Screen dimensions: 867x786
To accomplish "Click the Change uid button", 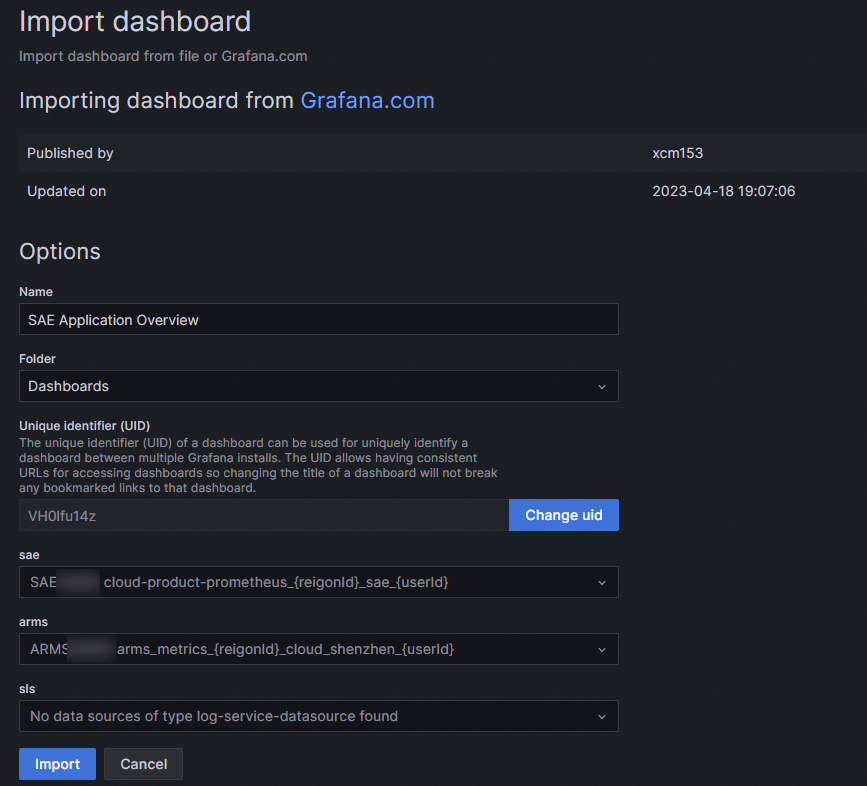I will 563,515.
